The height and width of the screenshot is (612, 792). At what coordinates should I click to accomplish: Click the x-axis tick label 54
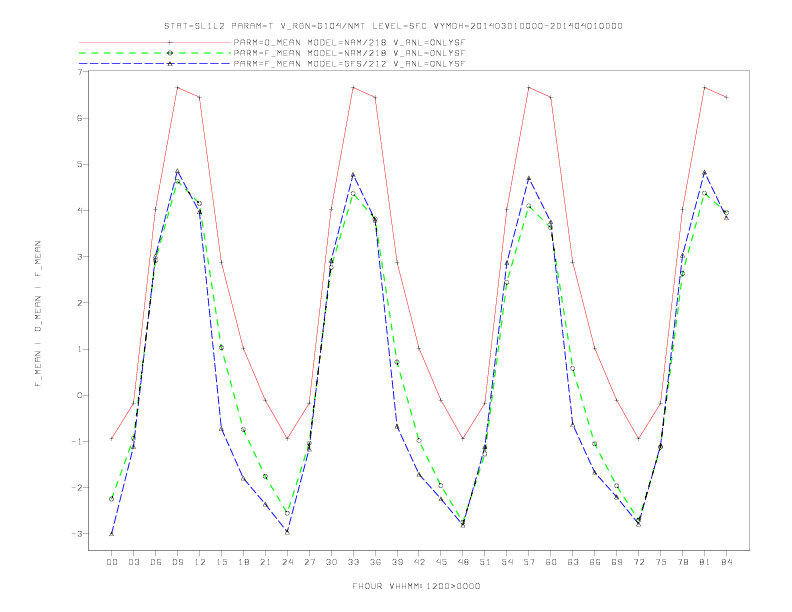[507, 562]
